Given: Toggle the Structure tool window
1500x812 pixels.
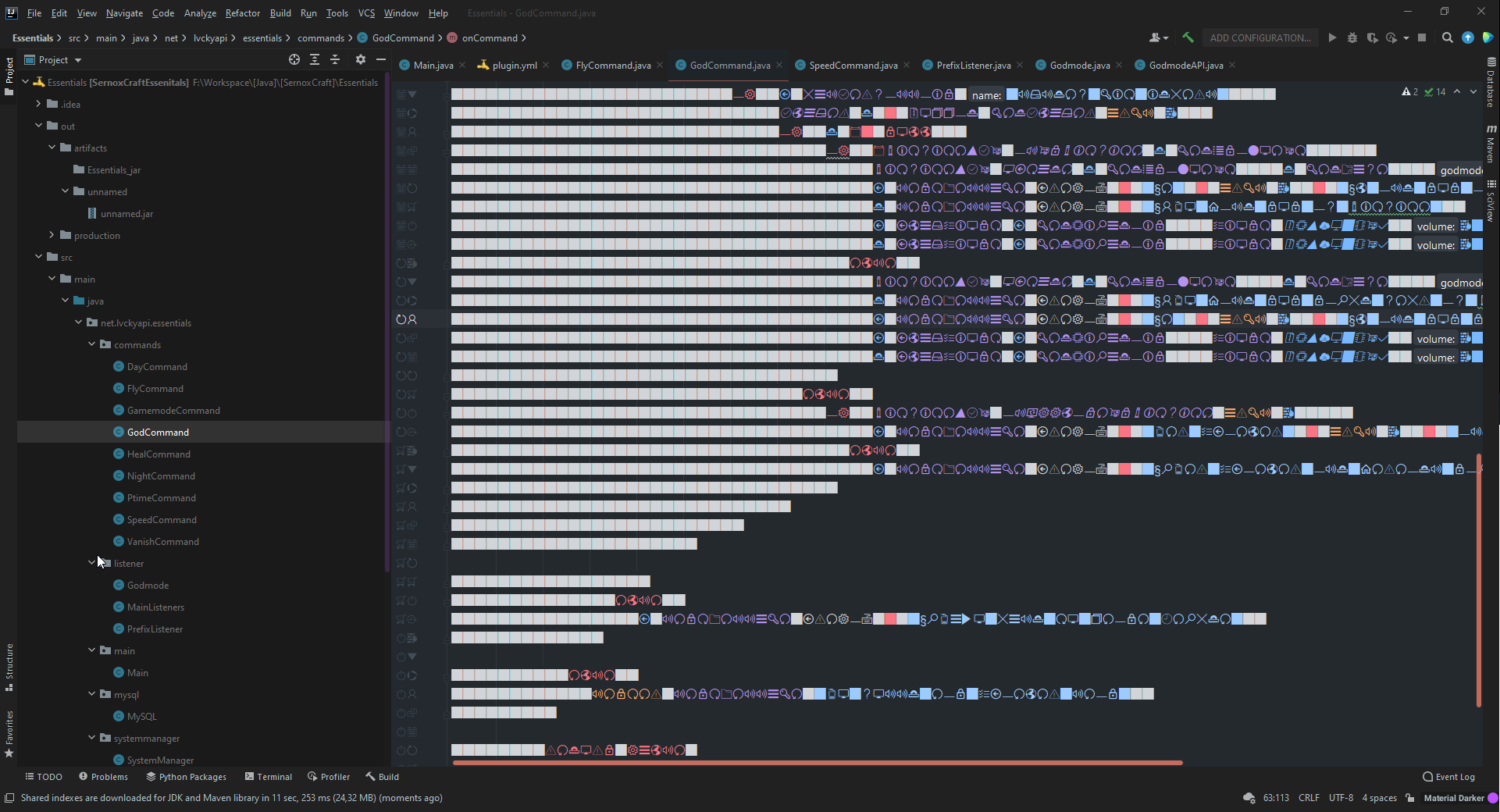Looking at the screenshot, I should (9, 666).
